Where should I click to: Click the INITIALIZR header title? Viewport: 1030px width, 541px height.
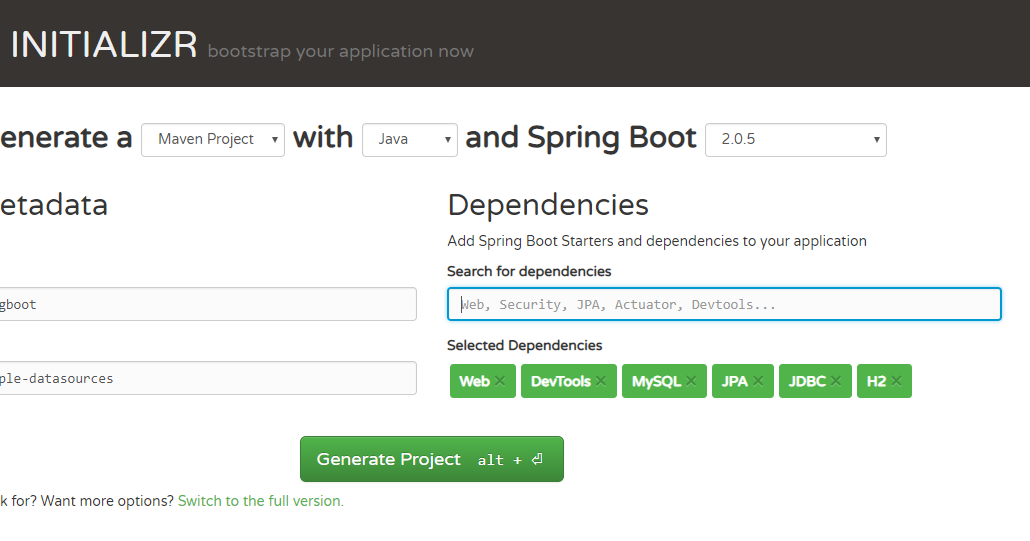[104, 45]
